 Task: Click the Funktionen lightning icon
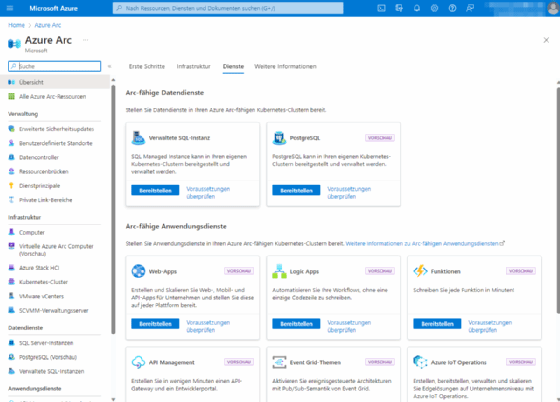pos(420,271)
